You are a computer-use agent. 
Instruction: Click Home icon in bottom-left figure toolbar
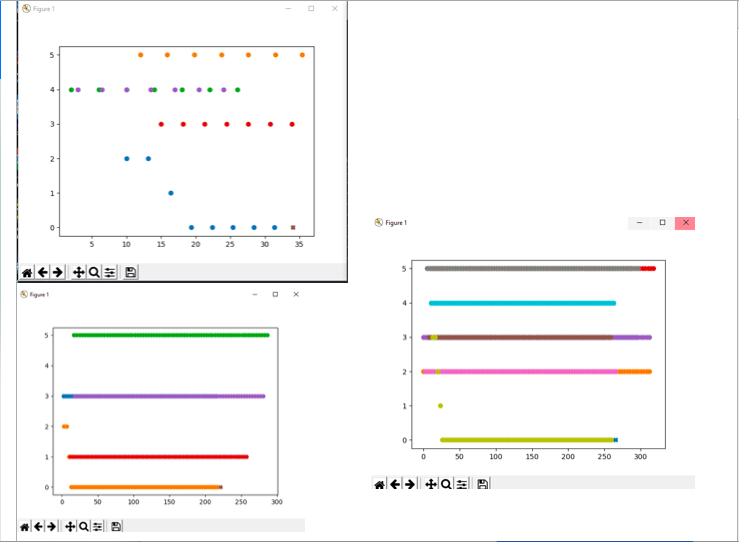pos(25,526)
